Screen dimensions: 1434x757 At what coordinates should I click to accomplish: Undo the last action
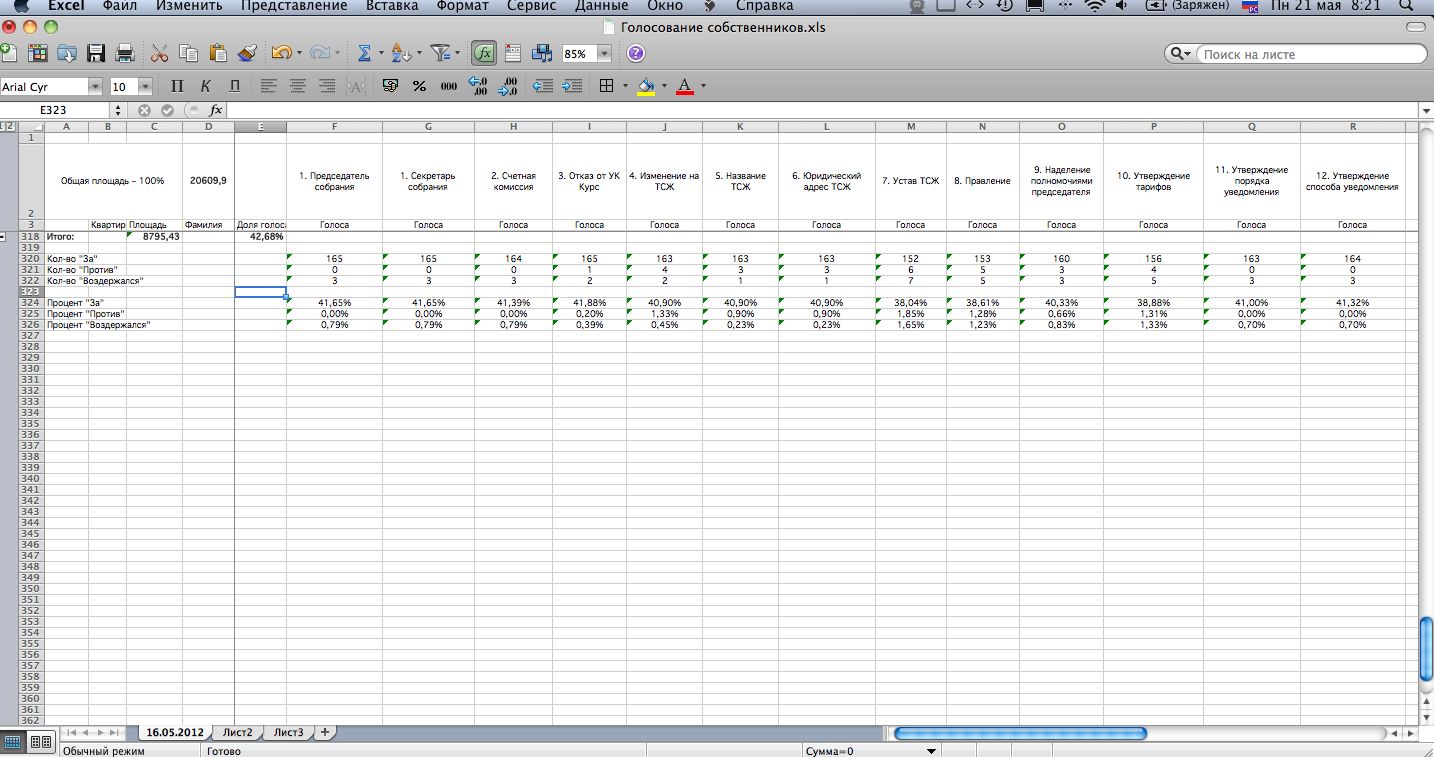281,53
